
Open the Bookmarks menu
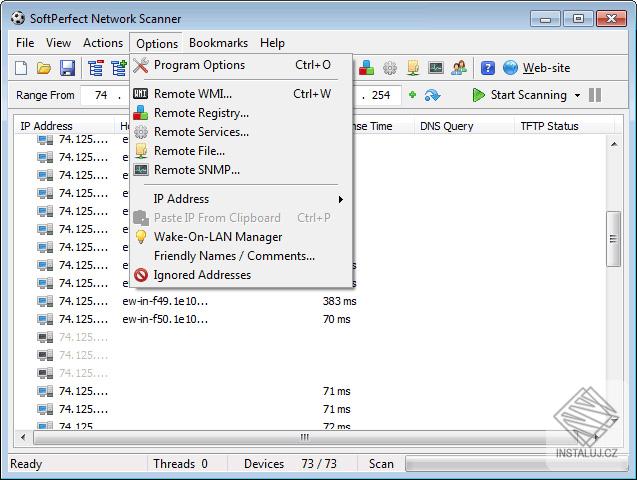[x=218, y=43]
